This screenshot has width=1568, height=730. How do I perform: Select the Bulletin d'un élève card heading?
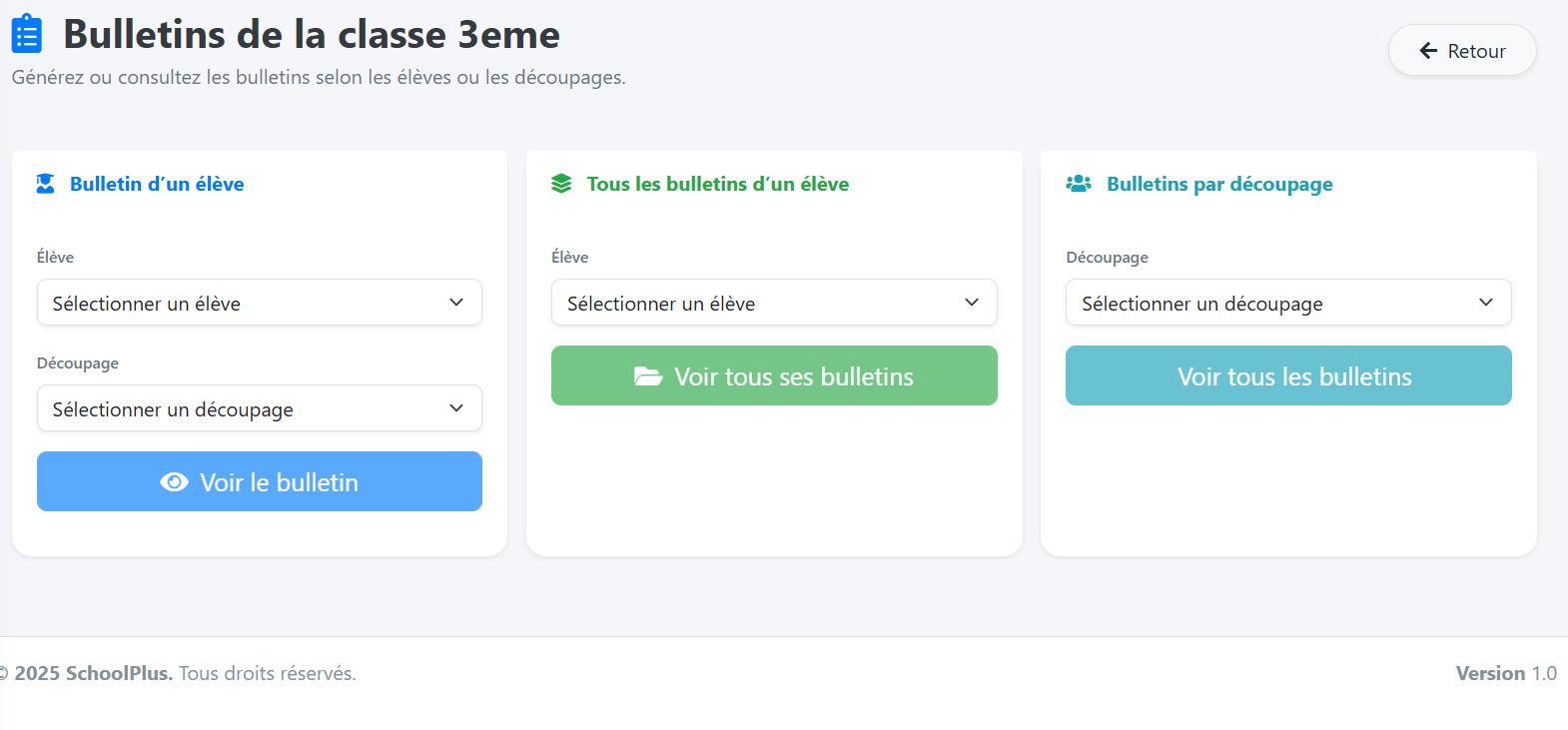coord(157,184)
